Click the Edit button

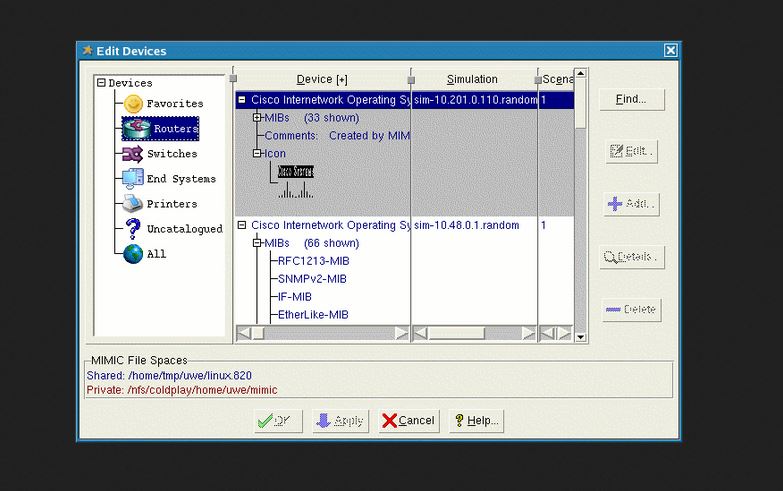[632, 151]
